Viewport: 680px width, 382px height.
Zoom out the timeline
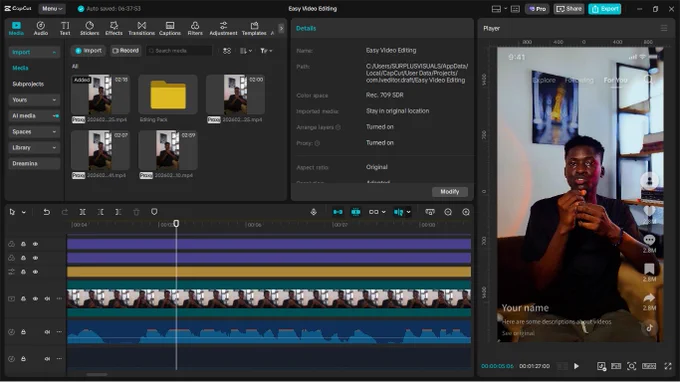448,212
